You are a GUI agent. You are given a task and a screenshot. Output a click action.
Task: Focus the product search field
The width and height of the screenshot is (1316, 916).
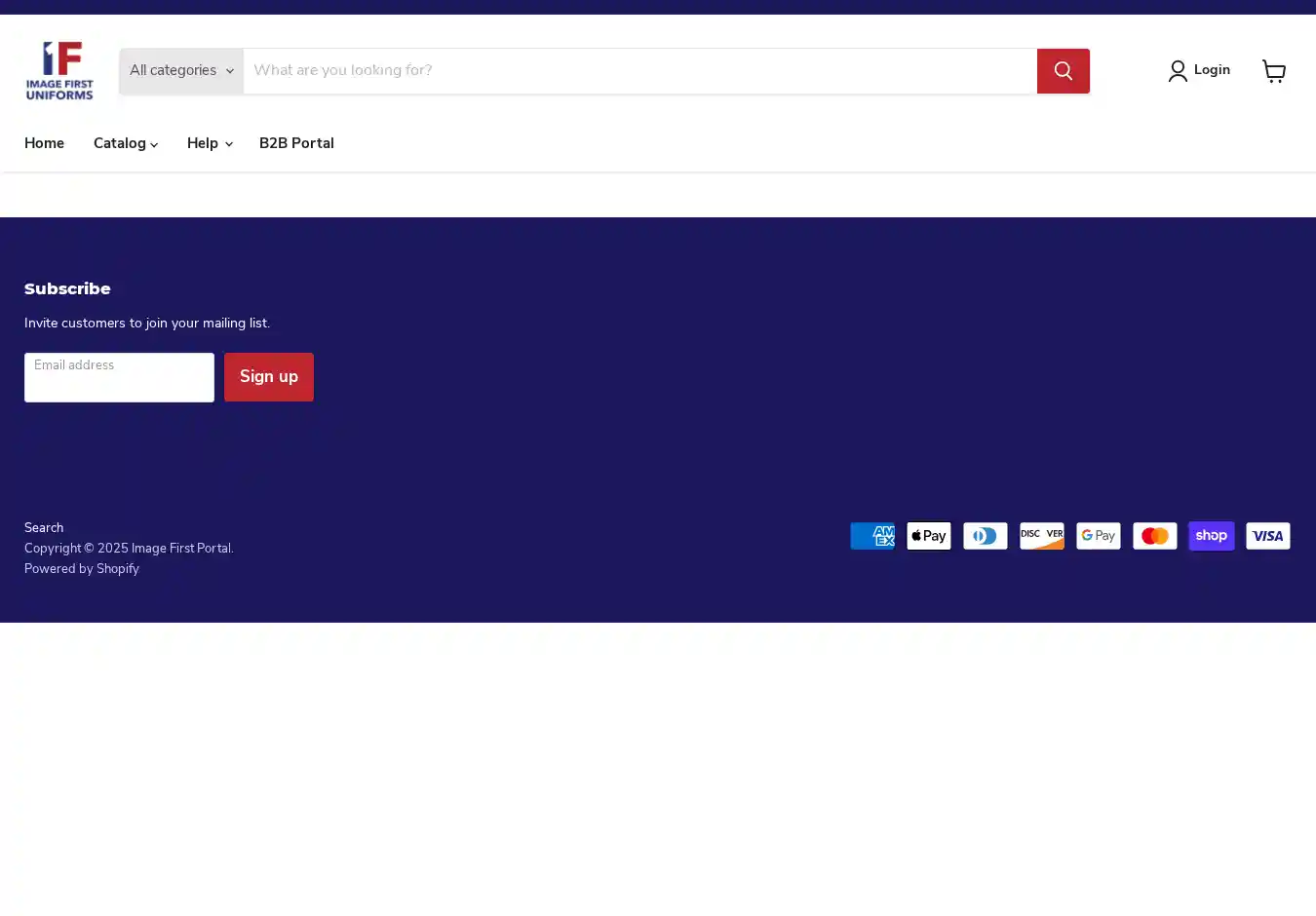pyautogui.click(x=639, y=71)
